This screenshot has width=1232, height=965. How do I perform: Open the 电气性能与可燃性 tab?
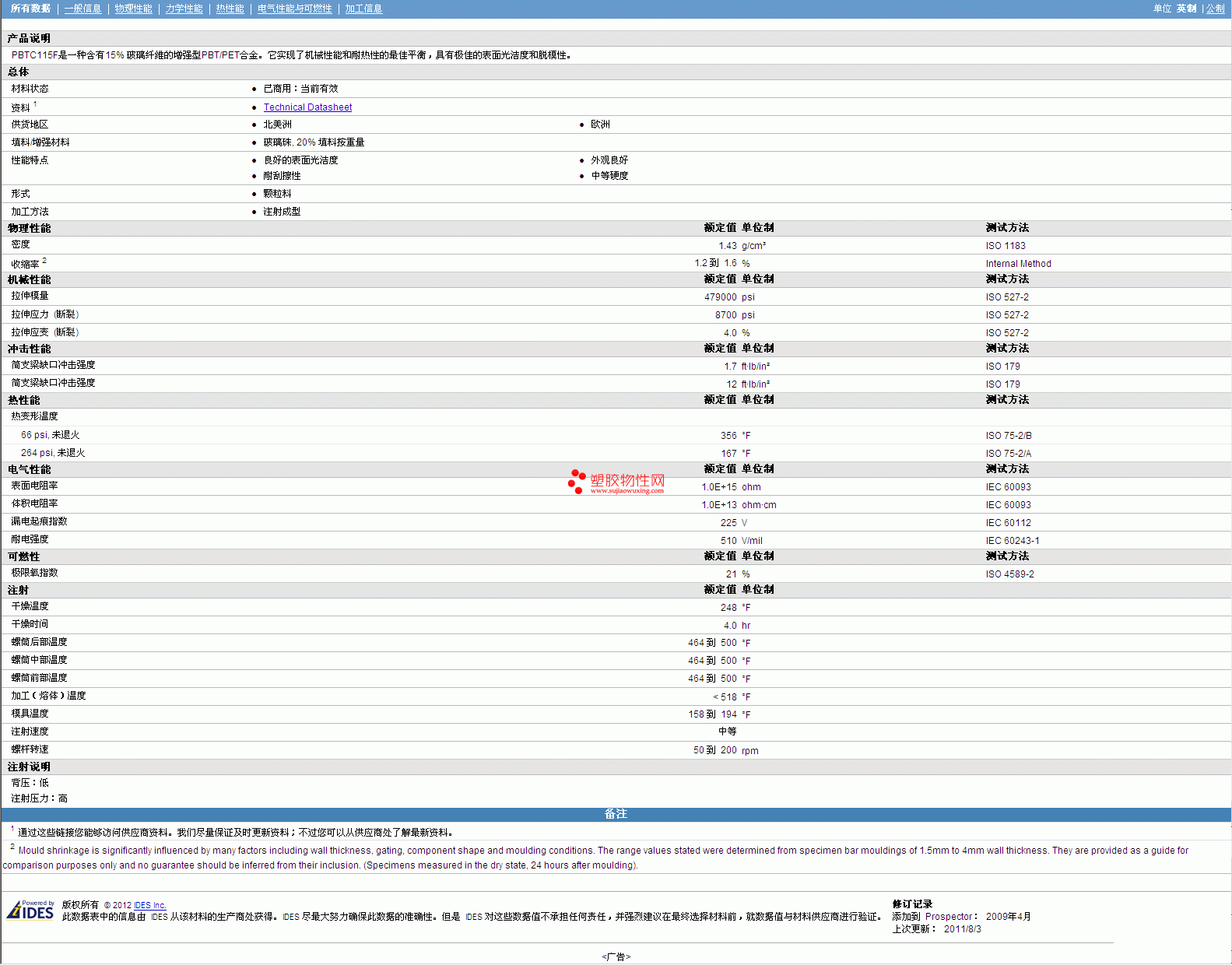[x=294, y=9]
